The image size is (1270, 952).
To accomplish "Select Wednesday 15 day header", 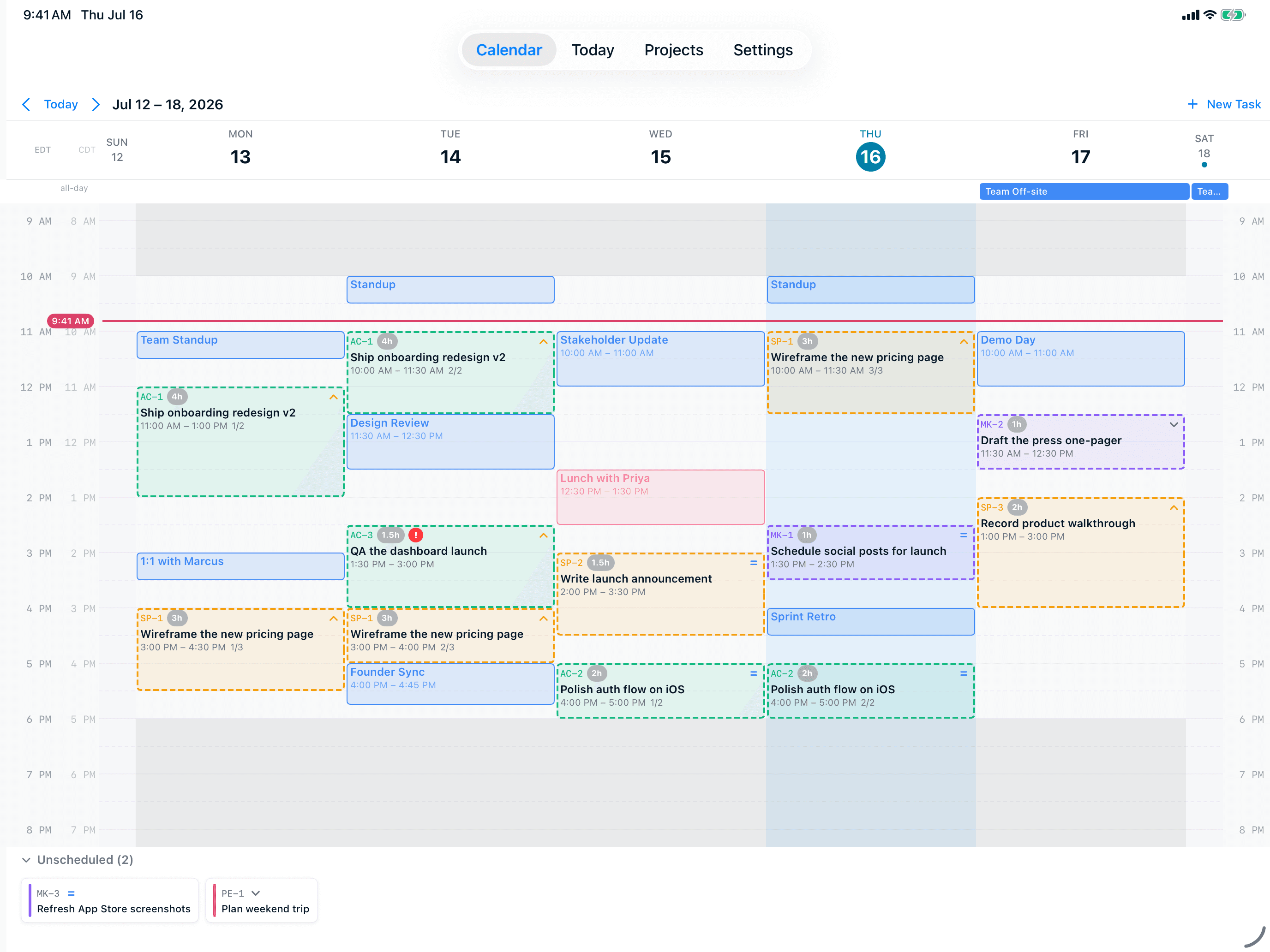I will point(661,149).
